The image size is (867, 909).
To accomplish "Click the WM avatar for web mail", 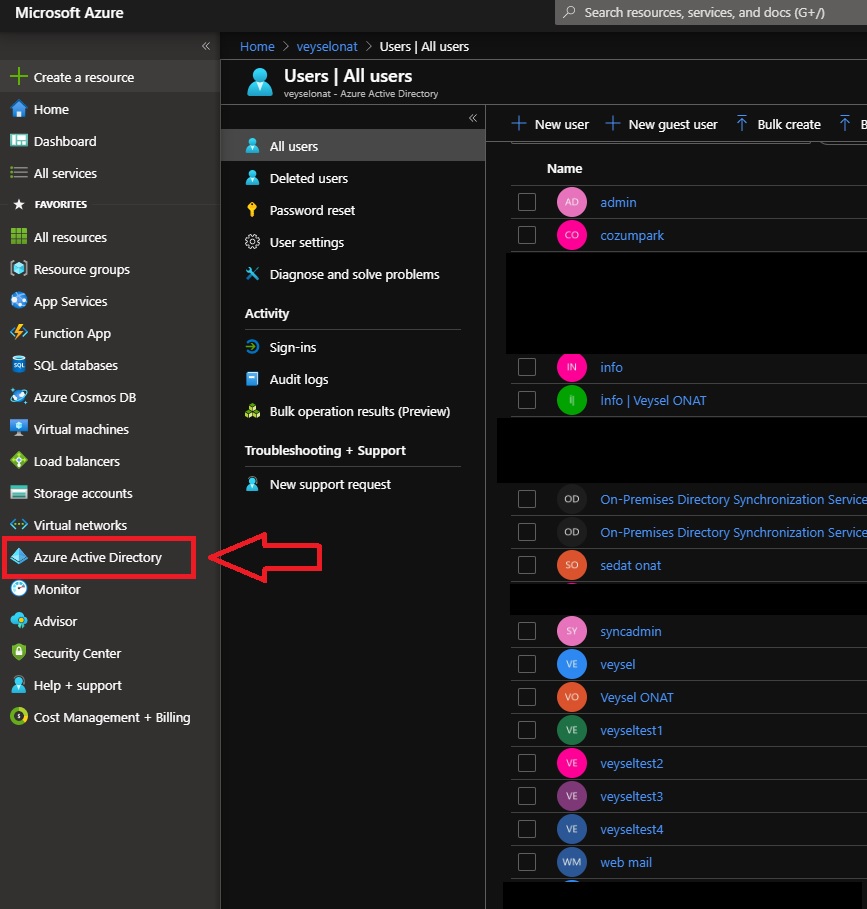I will click(571, 862).
